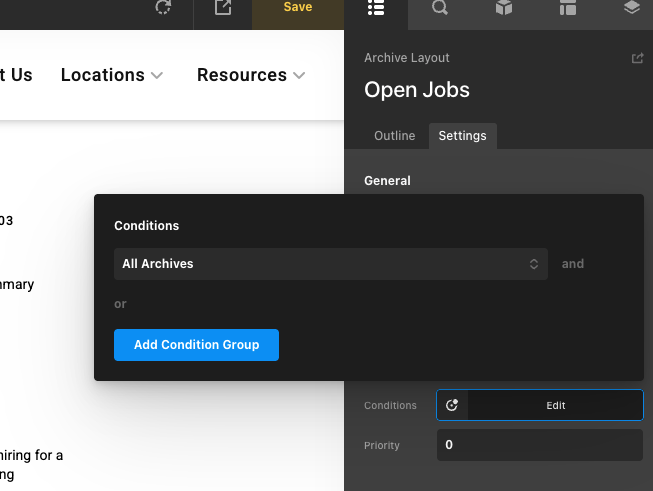This screenshot has height=491, width=653.
Task: Open the stacked layers icon
Action: (631, 9)
